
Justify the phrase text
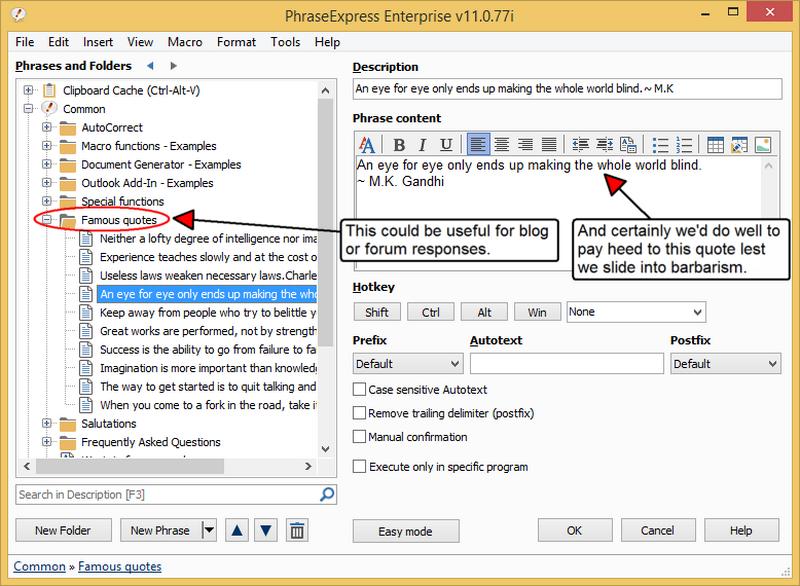[x=549, y=145]
